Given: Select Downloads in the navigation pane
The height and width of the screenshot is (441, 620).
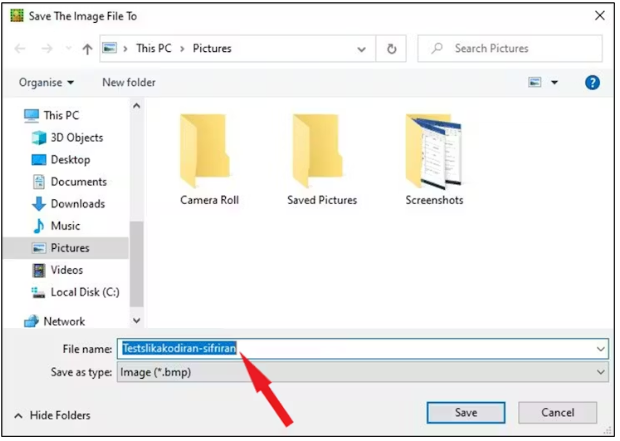Looking at the screenshot, I should click(77, 204).
